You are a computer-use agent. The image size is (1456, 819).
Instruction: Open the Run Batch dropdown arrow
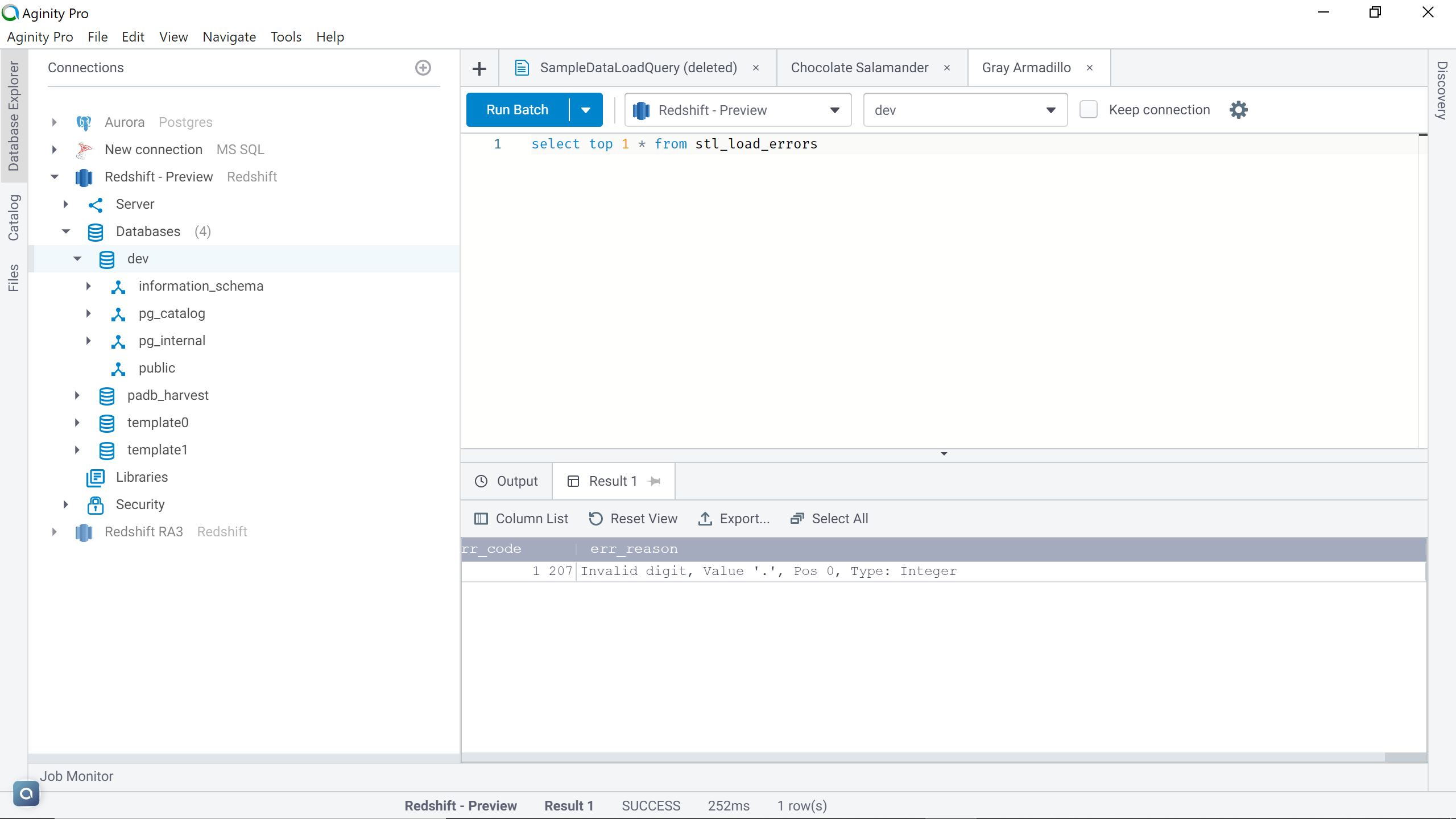[586, 109]
